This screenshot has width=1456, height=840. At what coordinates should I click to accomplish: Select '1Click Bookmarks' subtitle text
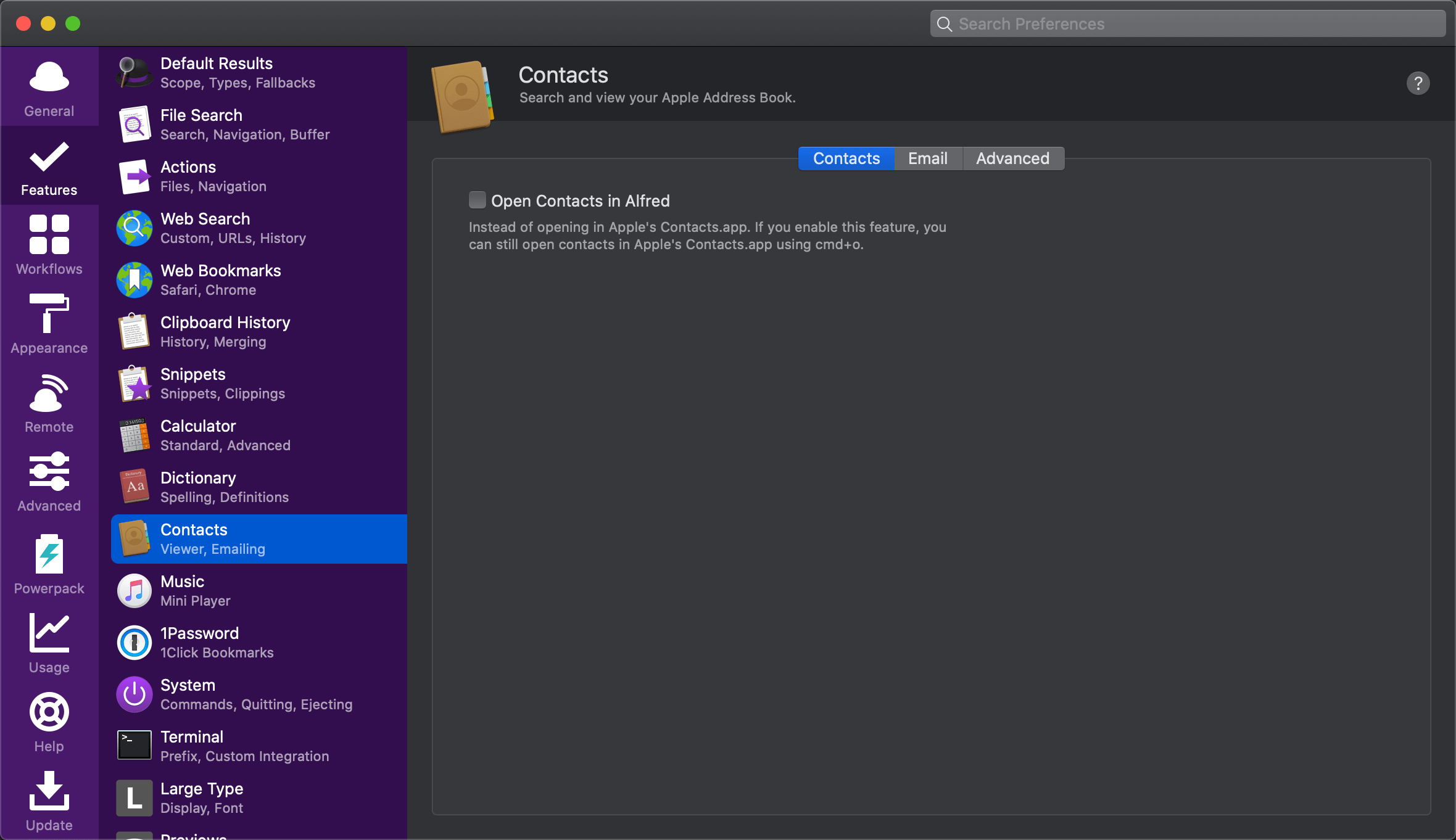pos(217,653)
